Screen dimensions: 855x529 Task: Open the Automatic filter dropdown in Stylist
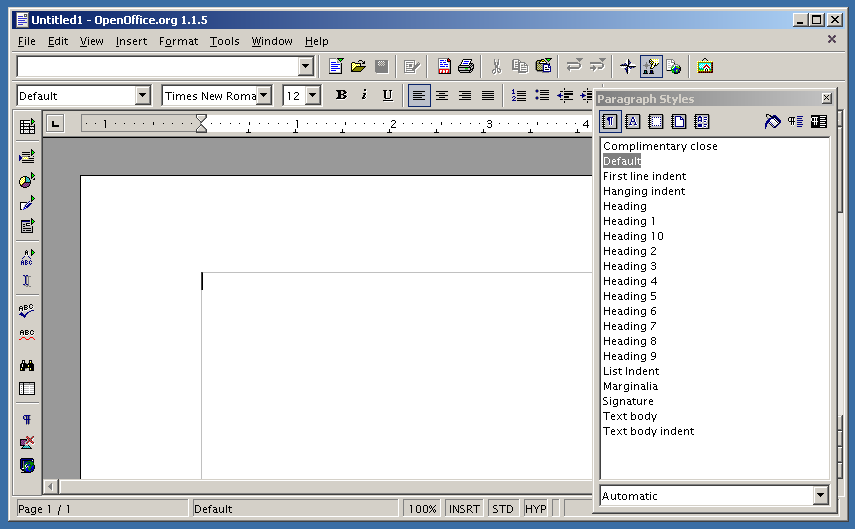click(x=821, y=495)
